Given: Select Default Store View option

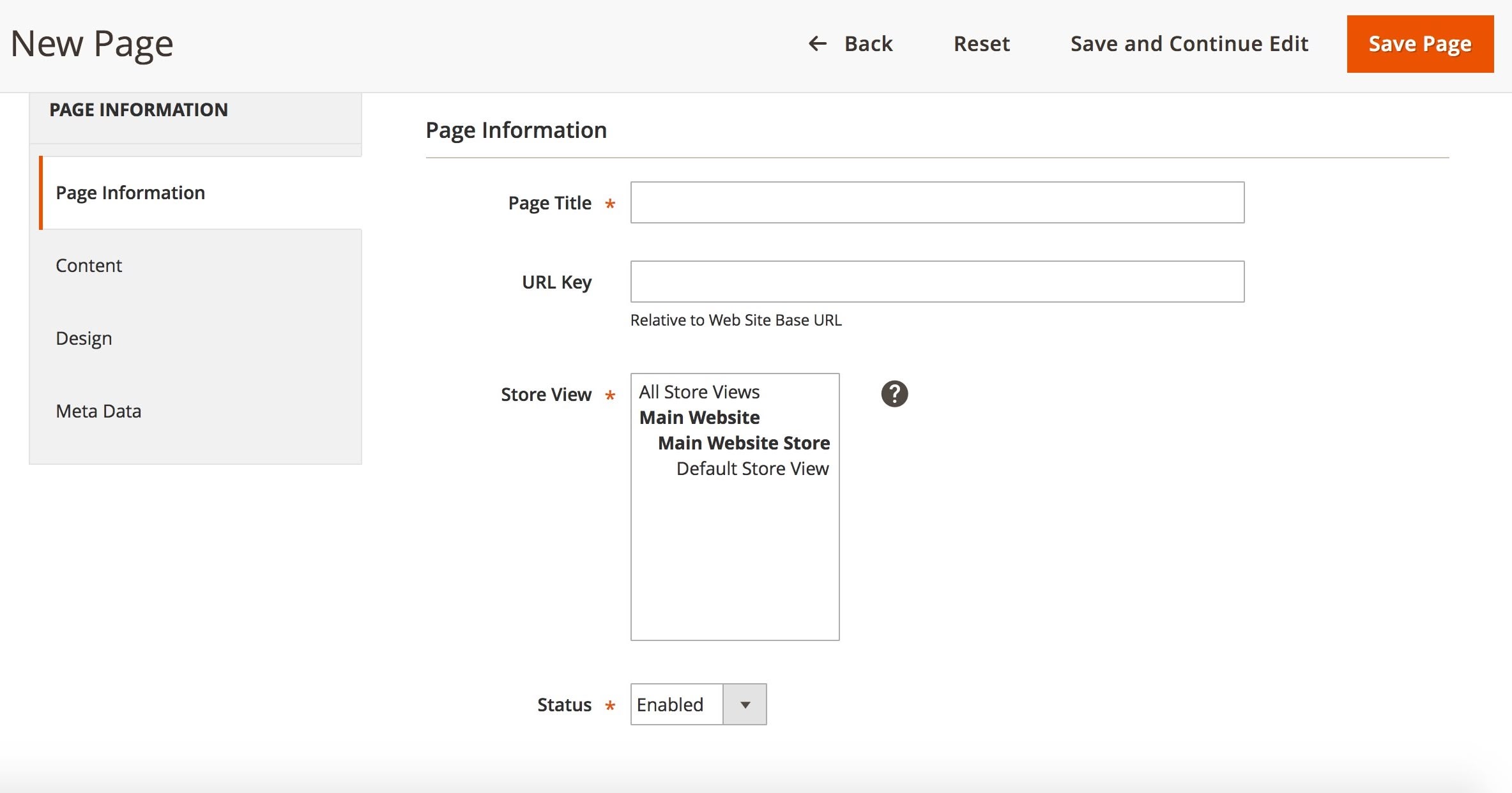Looking at the screenshot, I should 752,469.
